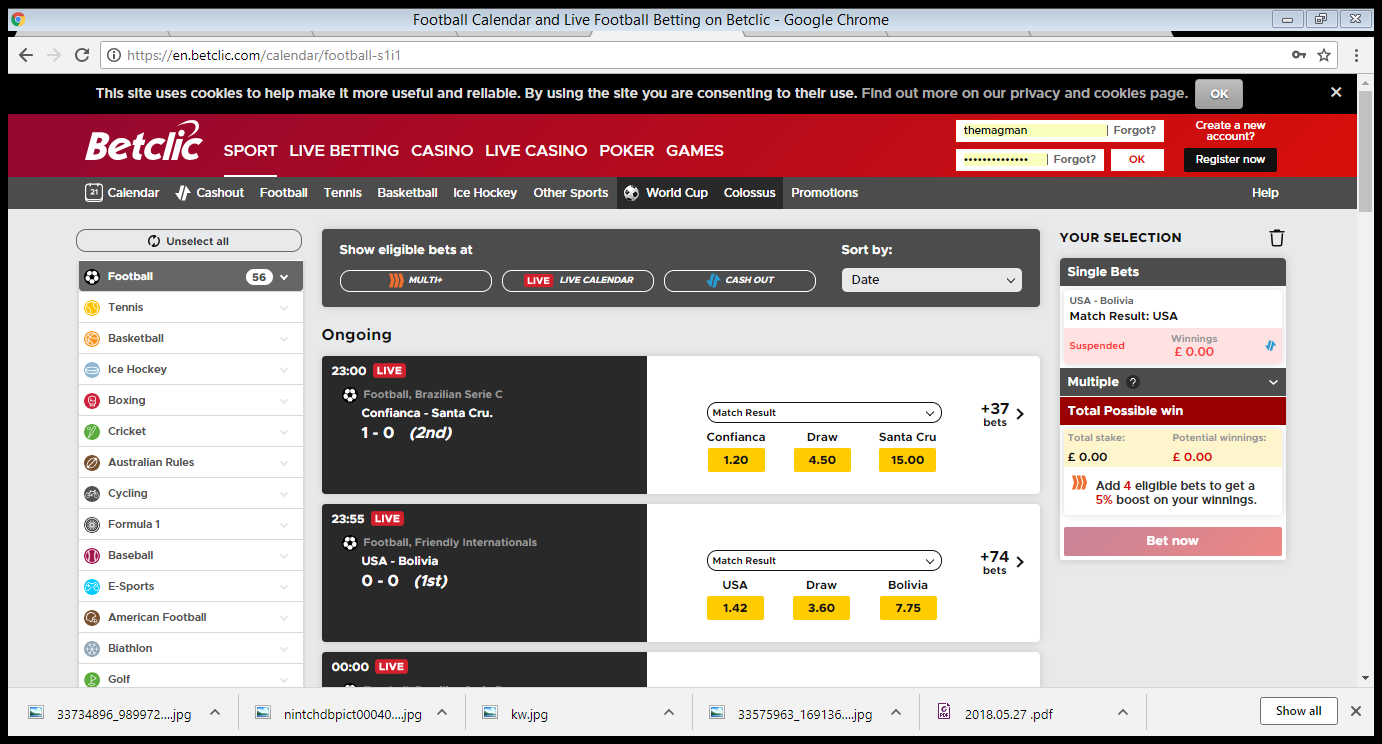
Task: Click the red OK login button
Action: [x=1137, y=159]
